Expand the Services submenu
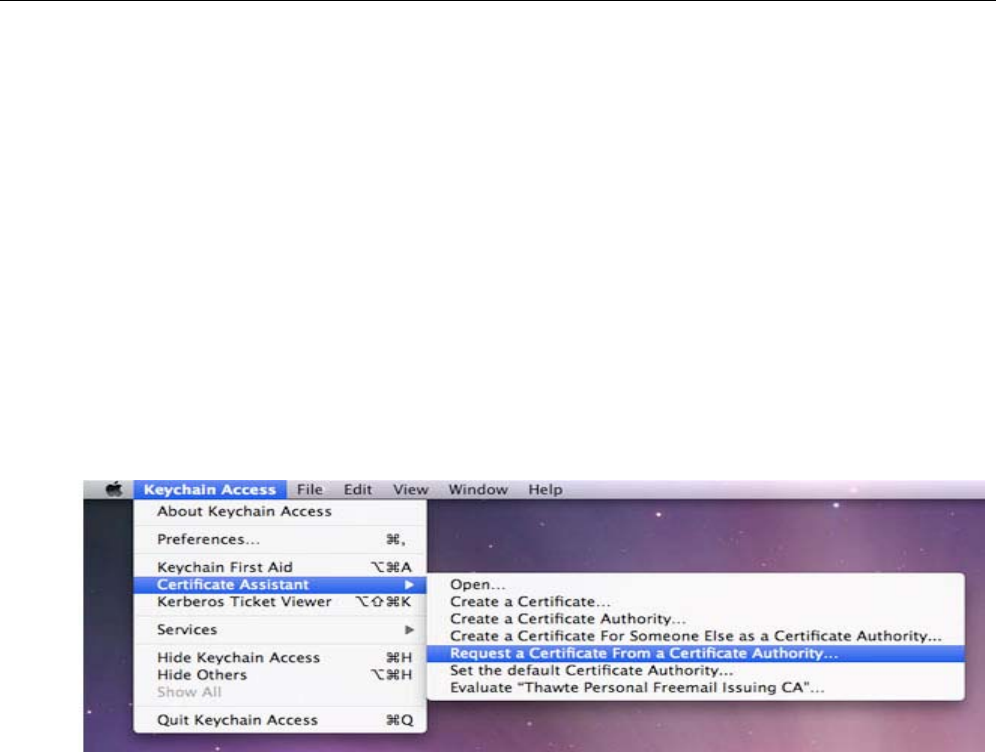Screen dimensions: 996x752 point(280,629)
